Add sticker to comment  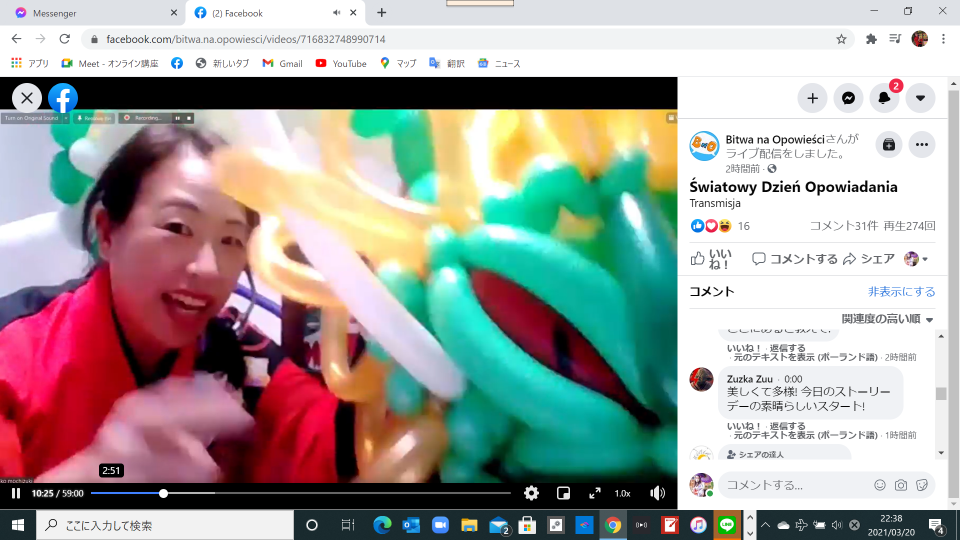tap(921, 485)
